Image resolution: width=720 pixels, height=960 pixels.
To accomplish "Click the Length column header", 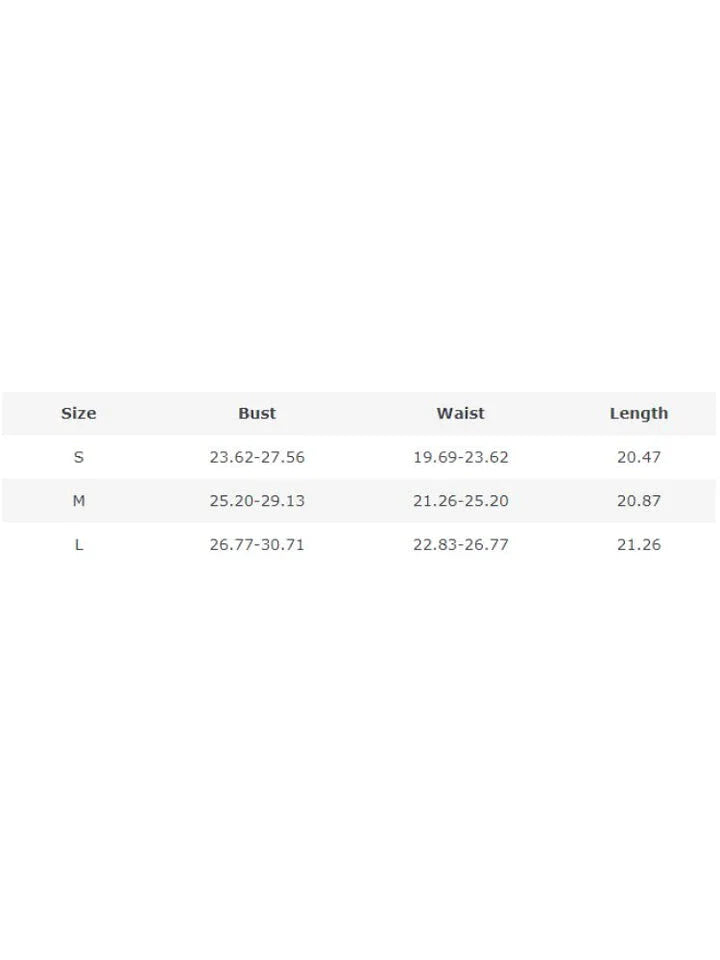I will [639, 413].
